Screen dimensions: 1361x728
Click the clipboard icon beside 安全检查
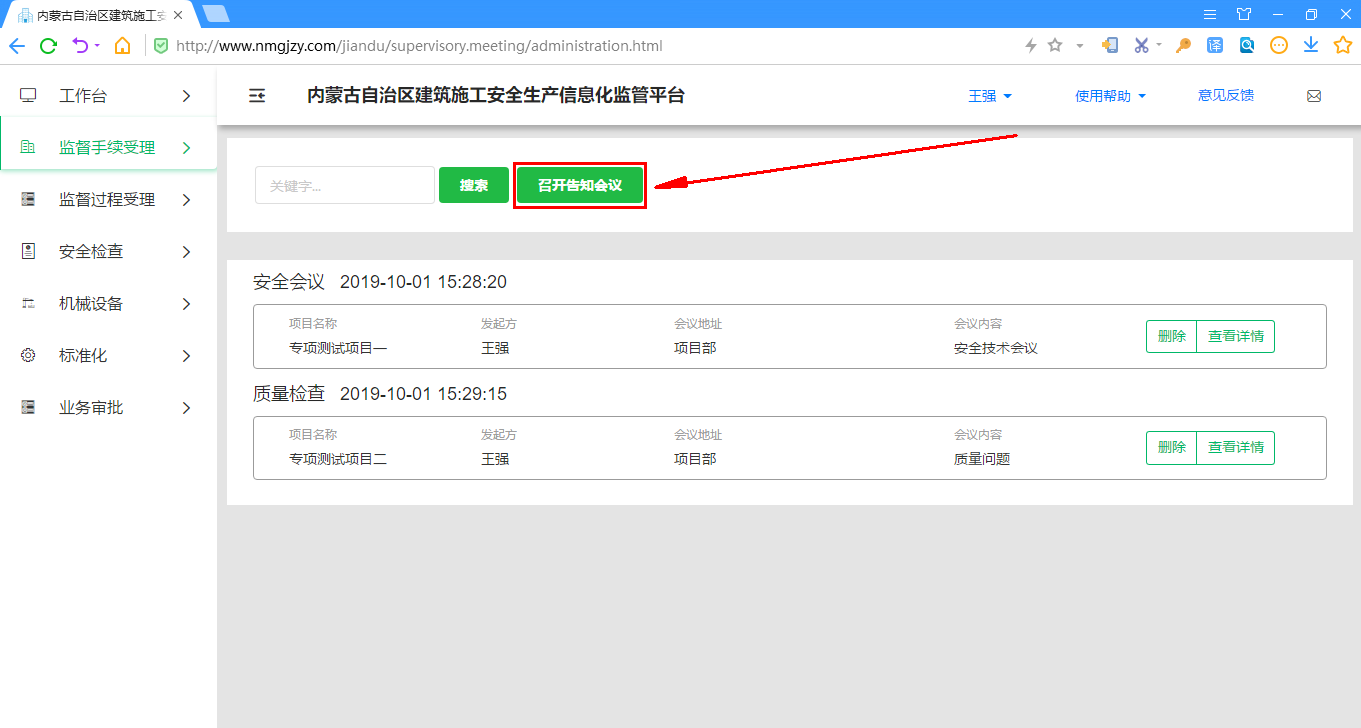tap(28, 252)
